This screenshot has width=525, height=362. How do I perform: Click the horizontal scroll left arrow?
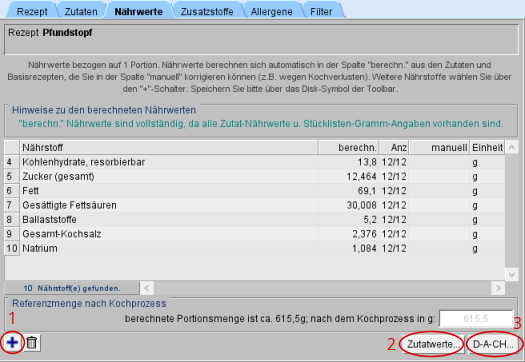click(147, 288)
